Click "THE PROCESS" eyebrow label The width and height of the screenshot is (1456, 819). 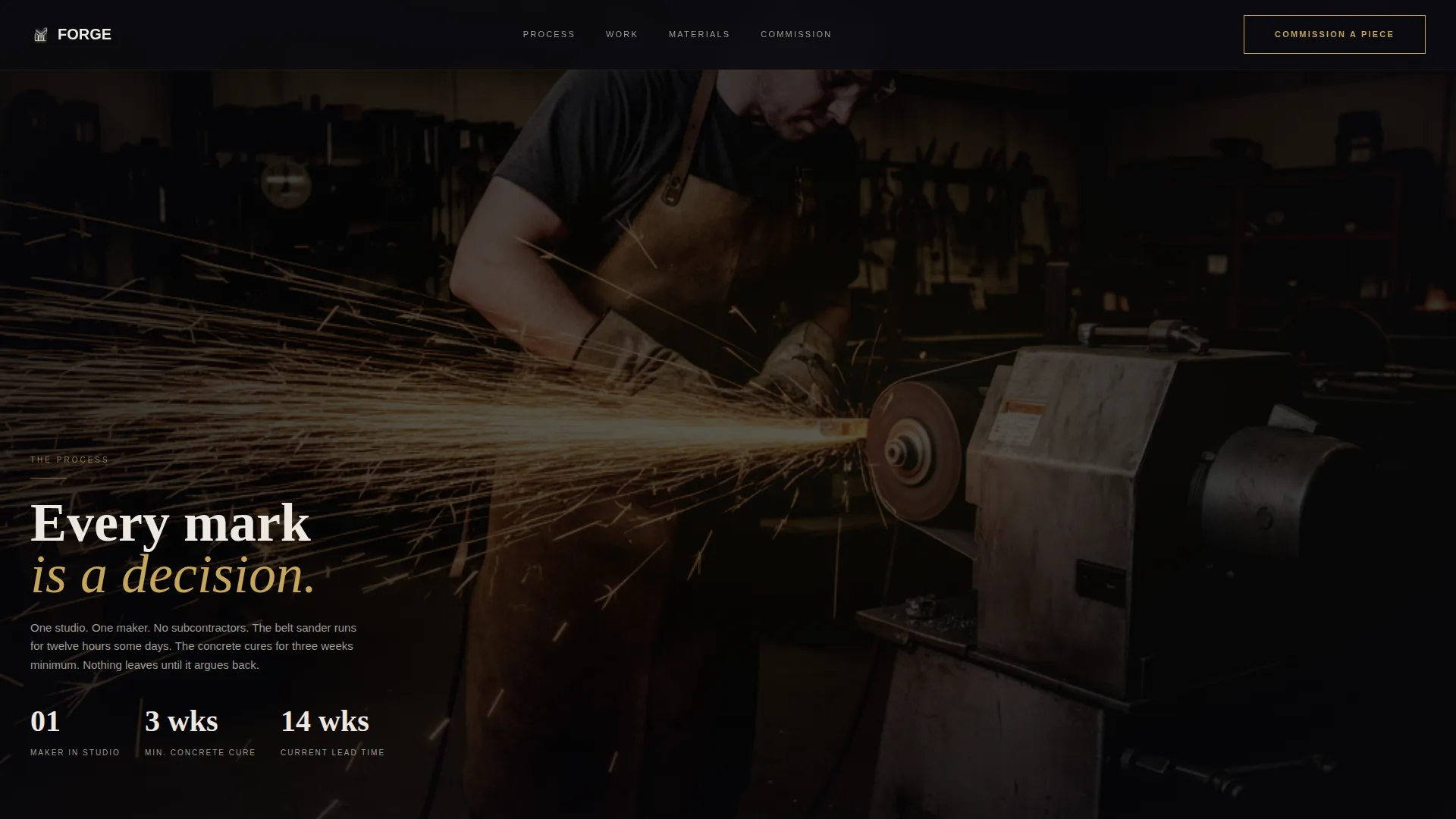tap(70, 460)
